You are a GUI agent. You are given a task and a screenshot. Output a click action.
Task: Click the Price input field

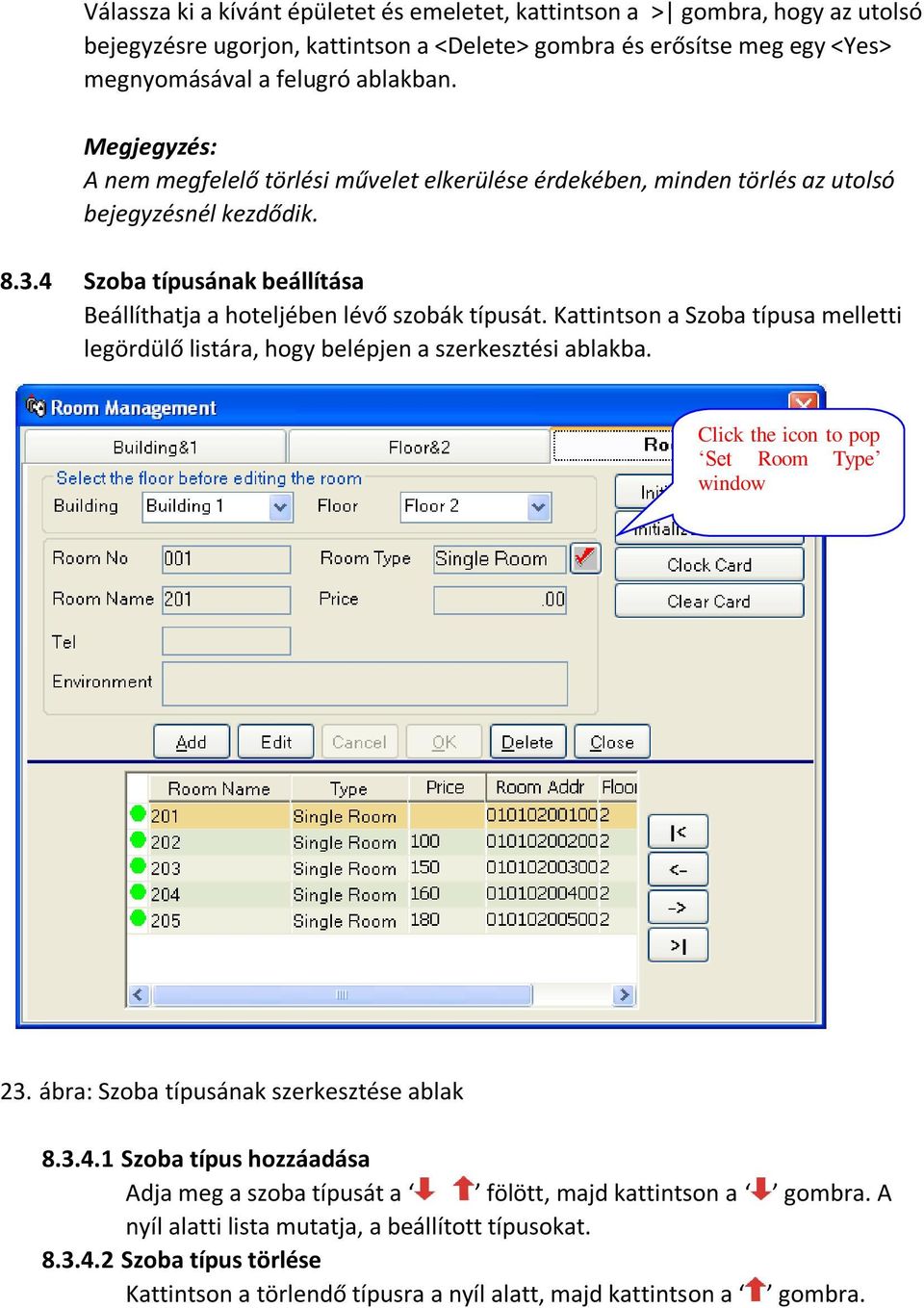click(x=500, y=600)
